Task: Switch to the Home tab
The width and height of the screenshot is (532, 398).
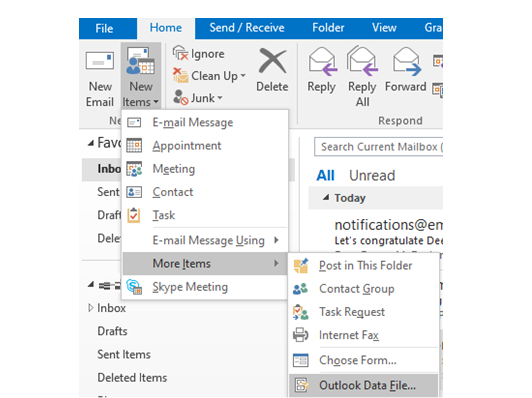Action: (x=166, y=28)
